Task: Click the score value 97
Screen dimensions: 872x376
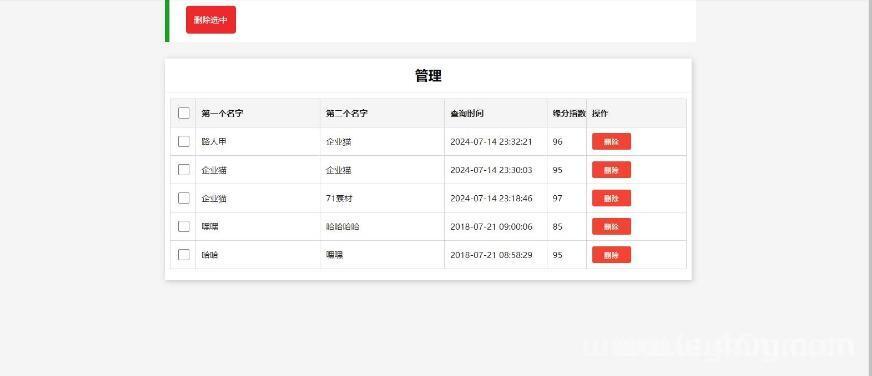Action: [557, 199]
